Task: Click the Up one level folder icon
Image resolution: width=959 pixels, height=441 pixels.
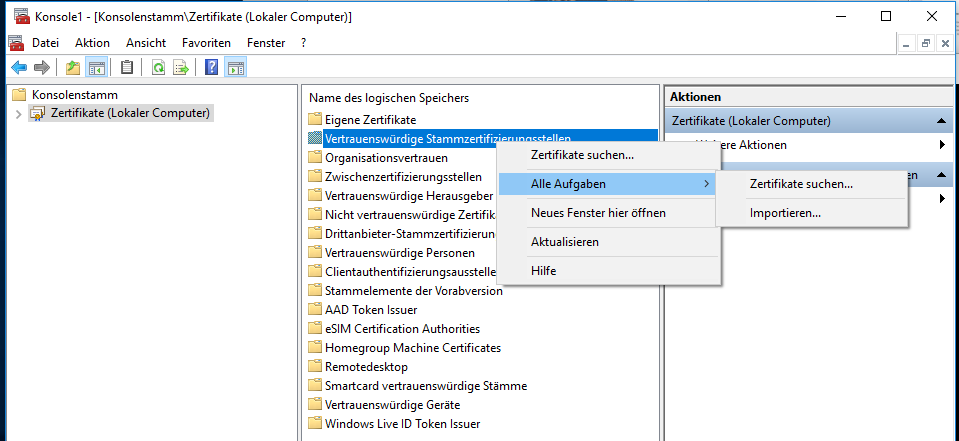Action: [72, 68]
